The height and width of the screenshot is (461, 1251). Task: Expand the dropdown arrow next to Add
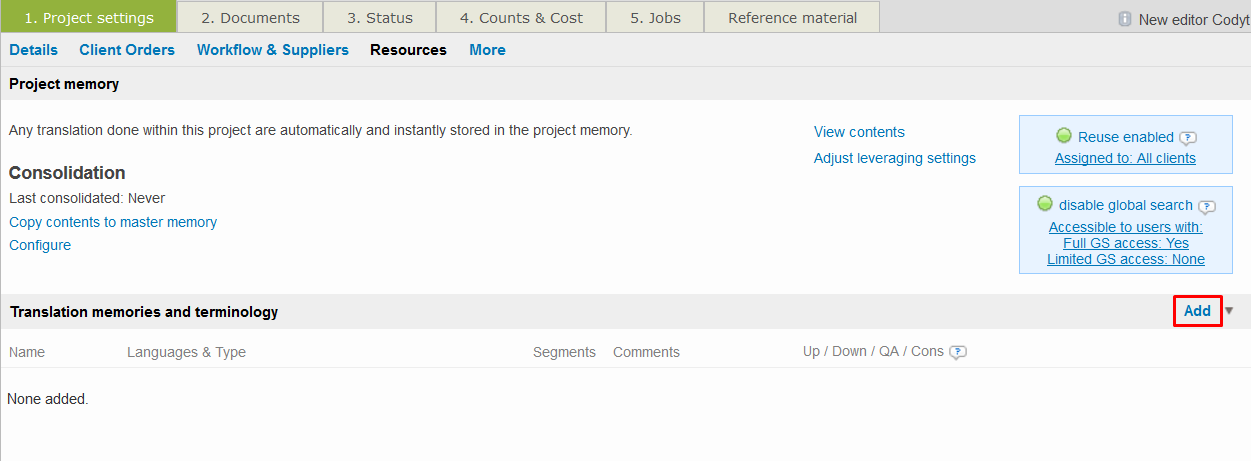click(1230, 311)
